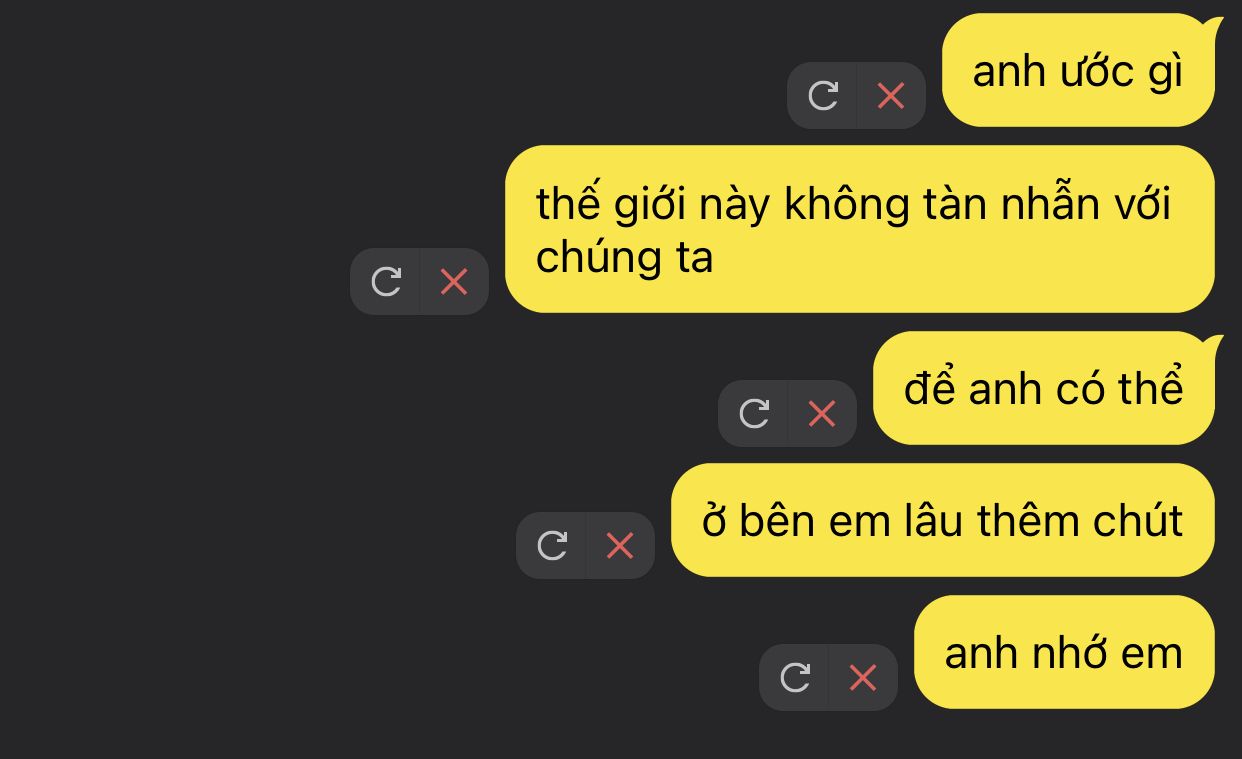Remove the "thế giới này không tàn nhẫn" message
The image size is (1242, 759).
[454, 282]
